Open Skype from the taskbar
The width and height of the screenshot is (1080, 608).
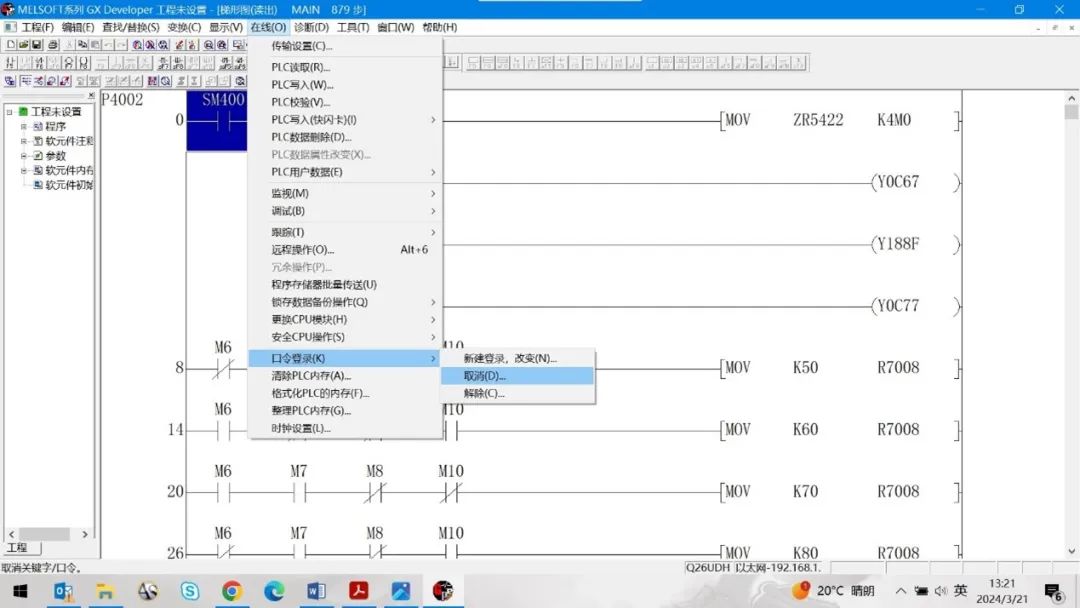tap(190, 591)
